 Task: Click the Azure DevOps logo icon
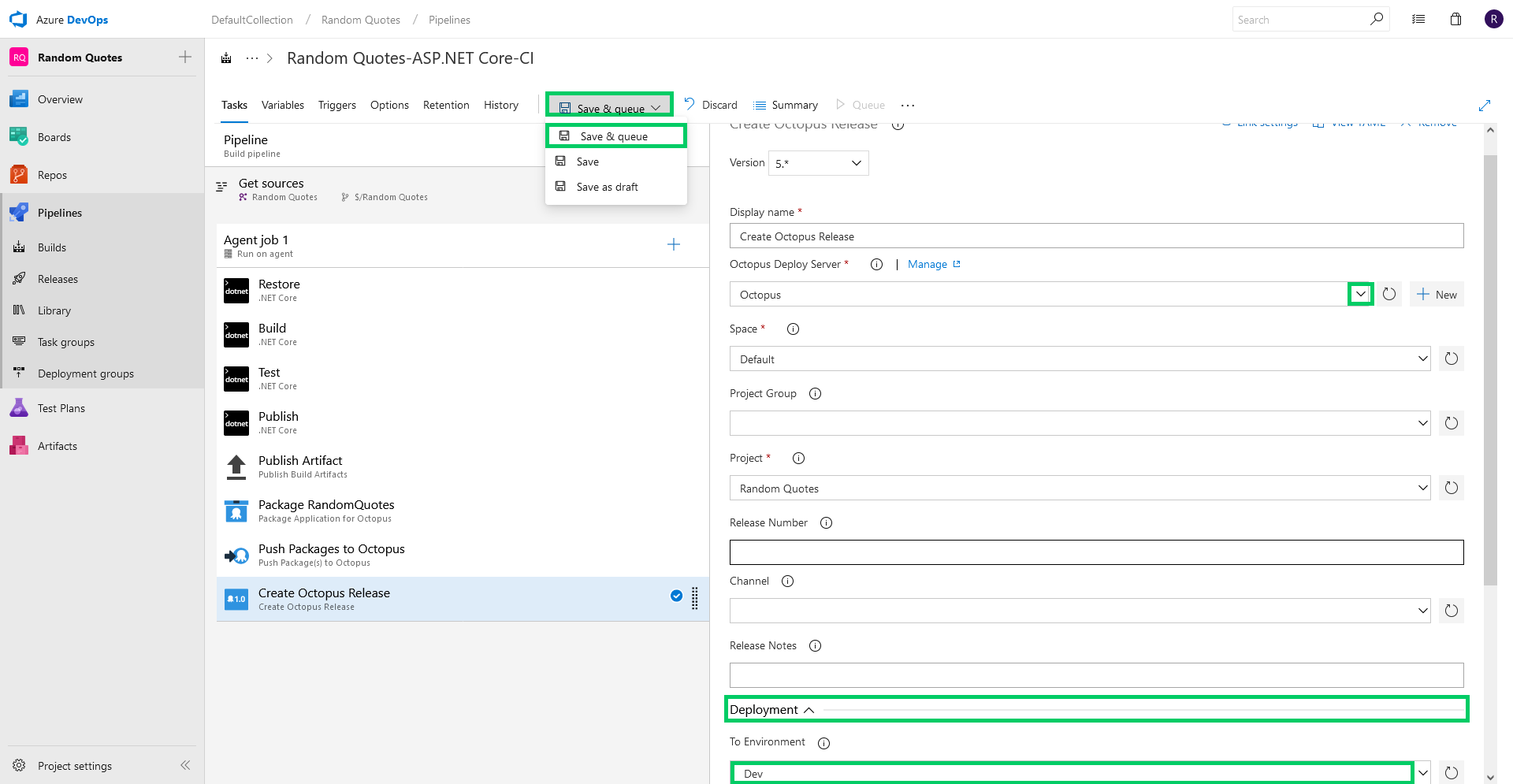pyautogui.click(x=18, y=20)
